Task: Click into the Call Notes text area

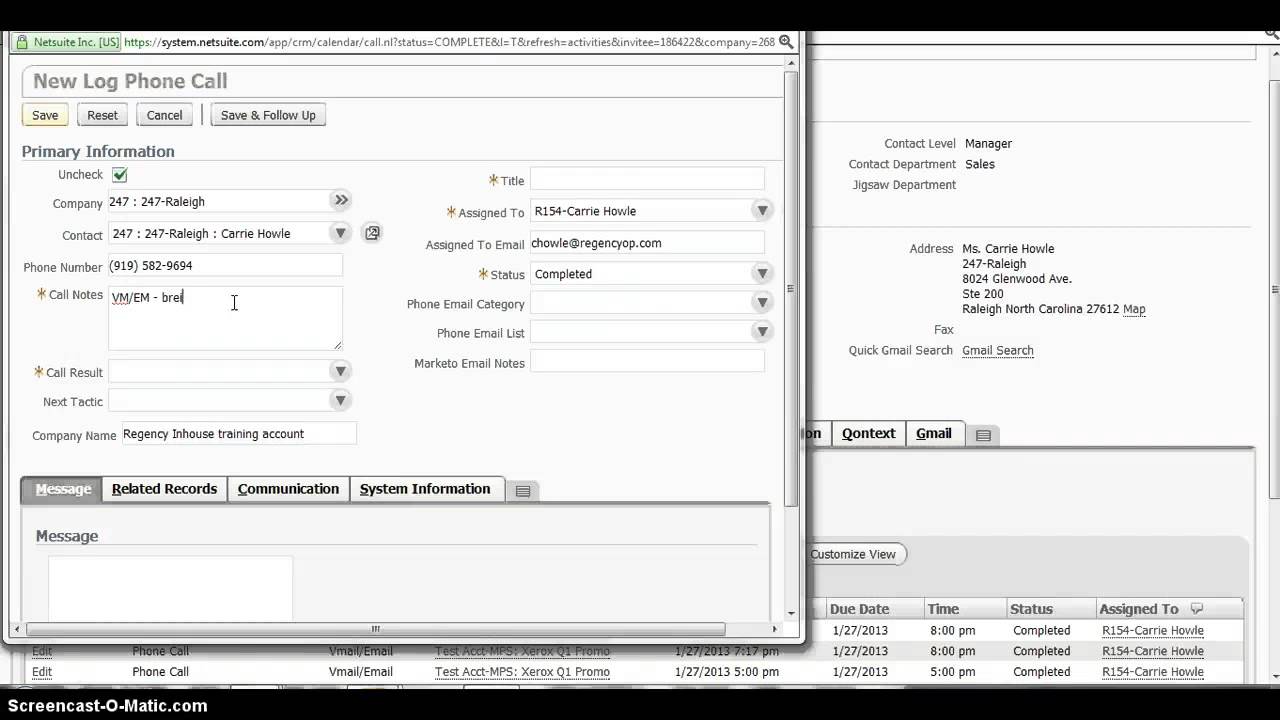Action: pyautogui.click(x=225, y=318)
